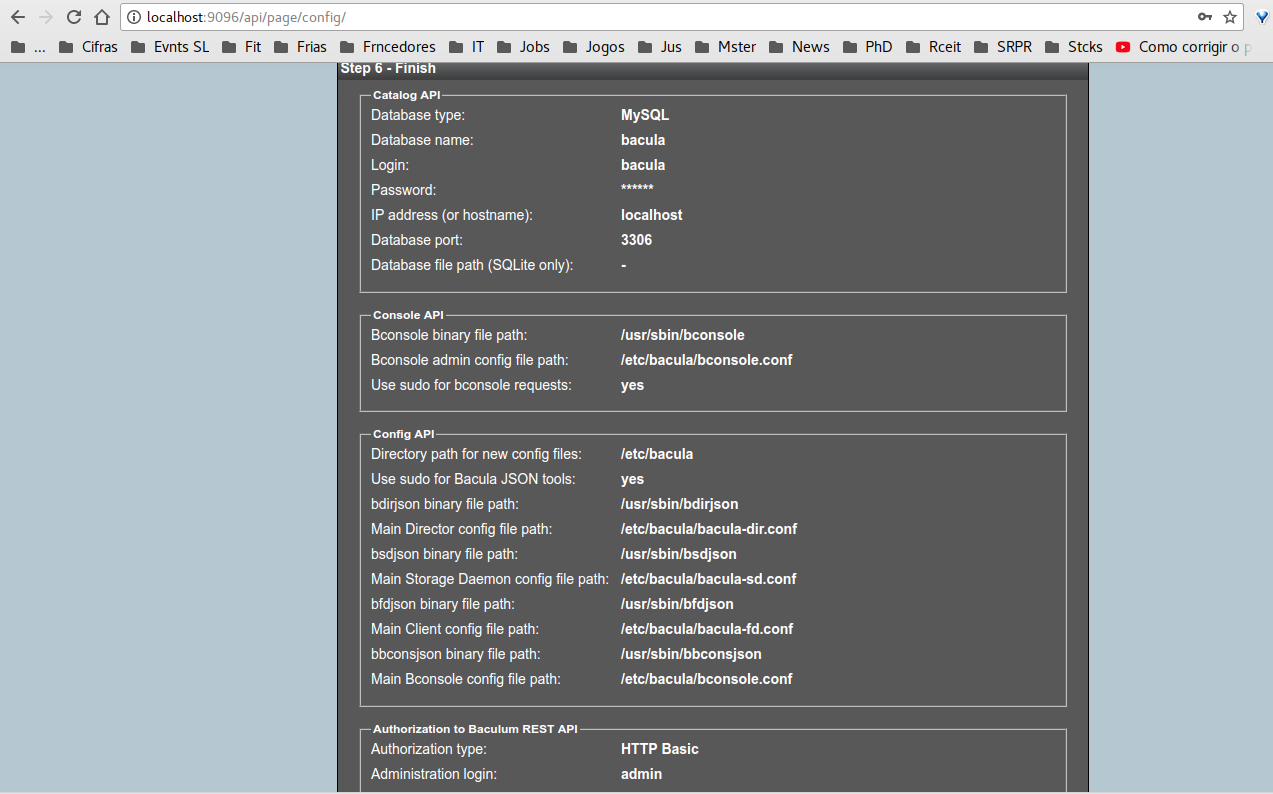
Task: Click the administration login value 'admin'
Action: (x=641, y=774)
